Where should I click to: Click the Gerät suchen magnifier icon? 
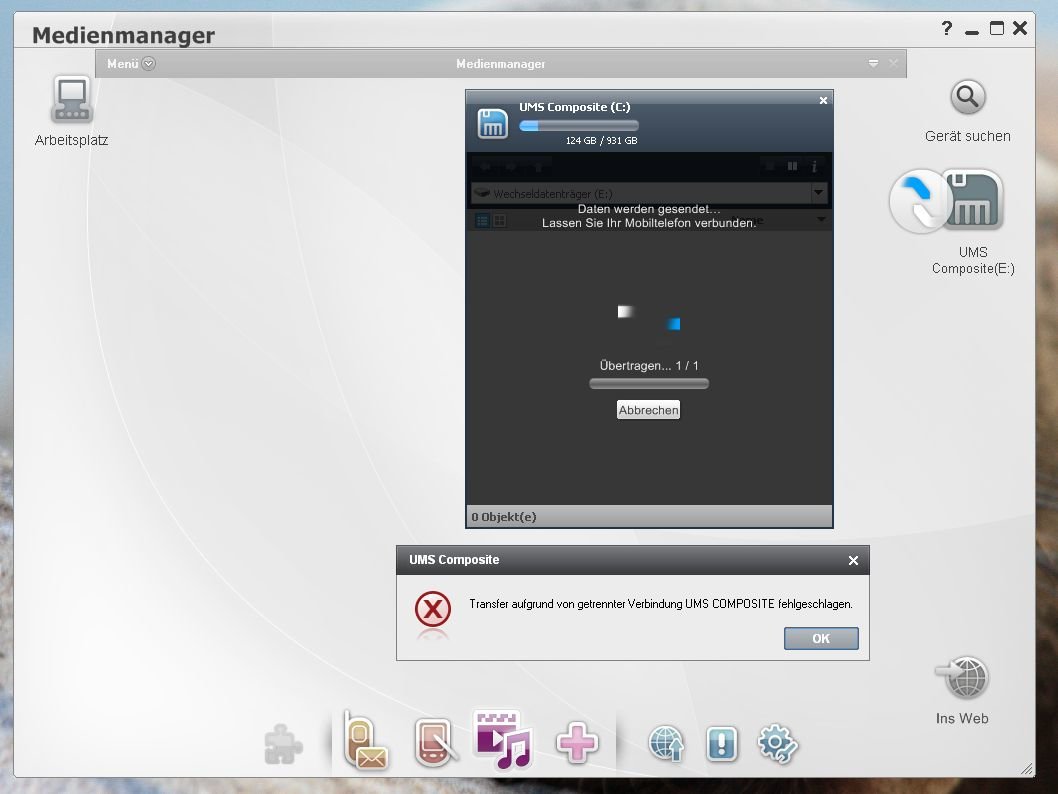[968, 98]
